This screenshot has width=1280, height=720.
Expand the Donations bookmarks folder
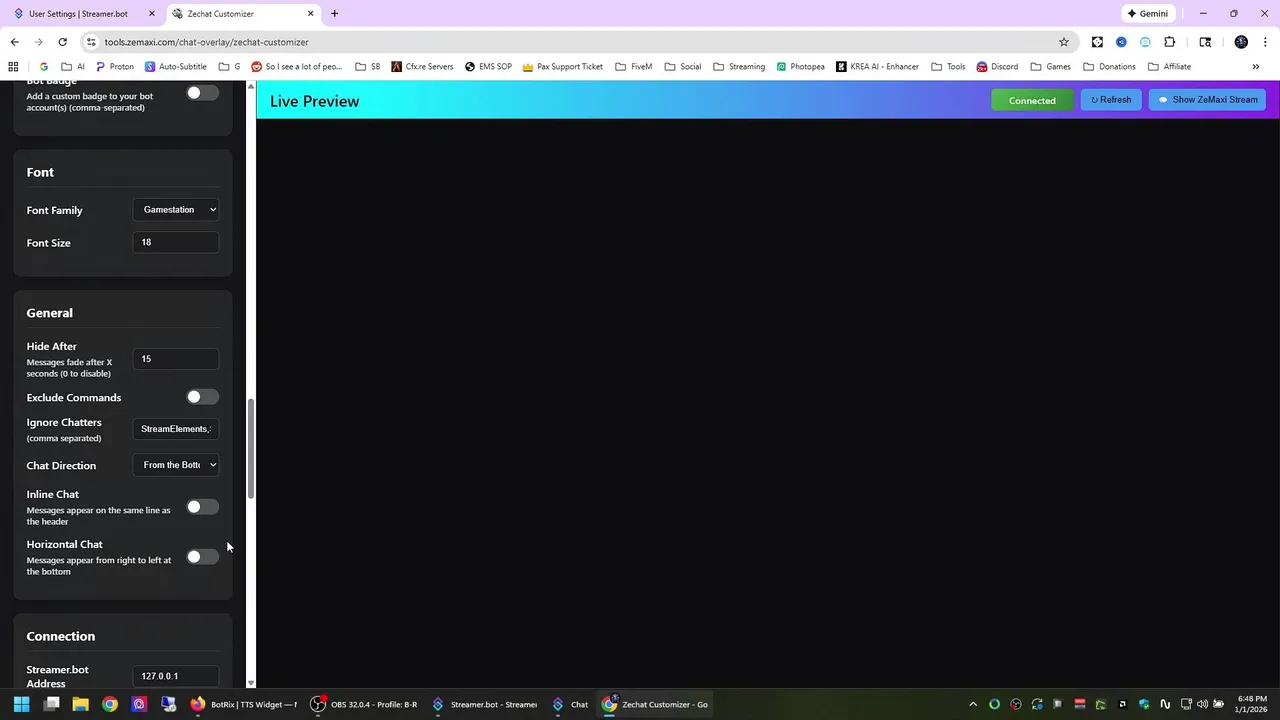(1109, 67)
